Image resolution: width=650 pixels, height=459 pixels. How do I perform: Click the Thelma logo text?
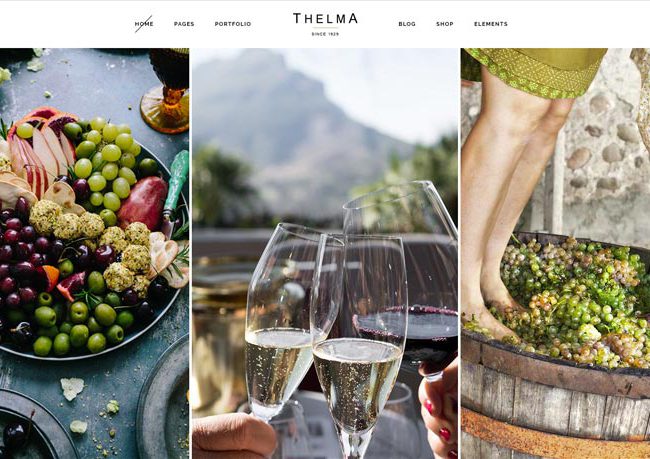(325, 19)
